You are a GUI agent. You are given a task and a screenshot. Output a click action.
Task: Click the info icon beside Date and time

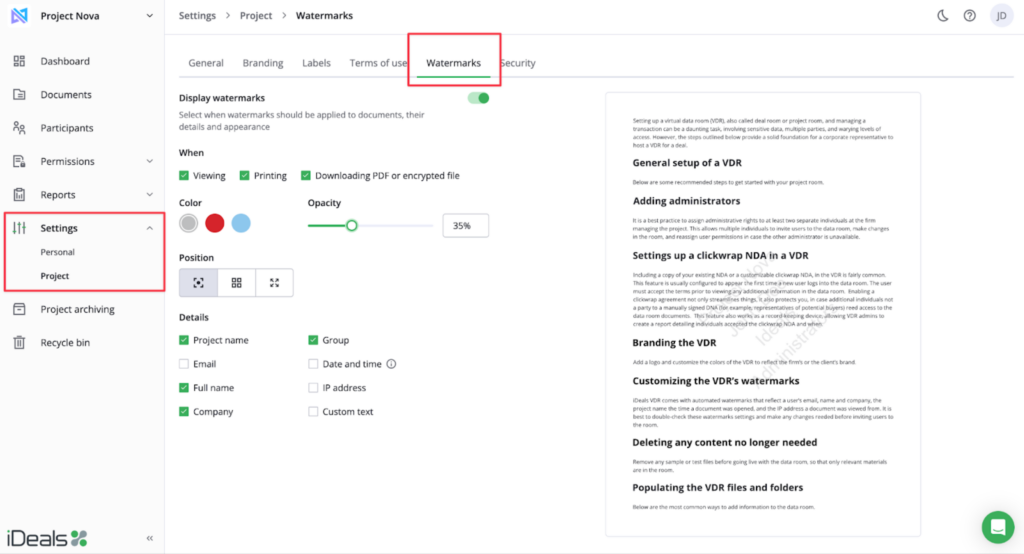(391, 364)
